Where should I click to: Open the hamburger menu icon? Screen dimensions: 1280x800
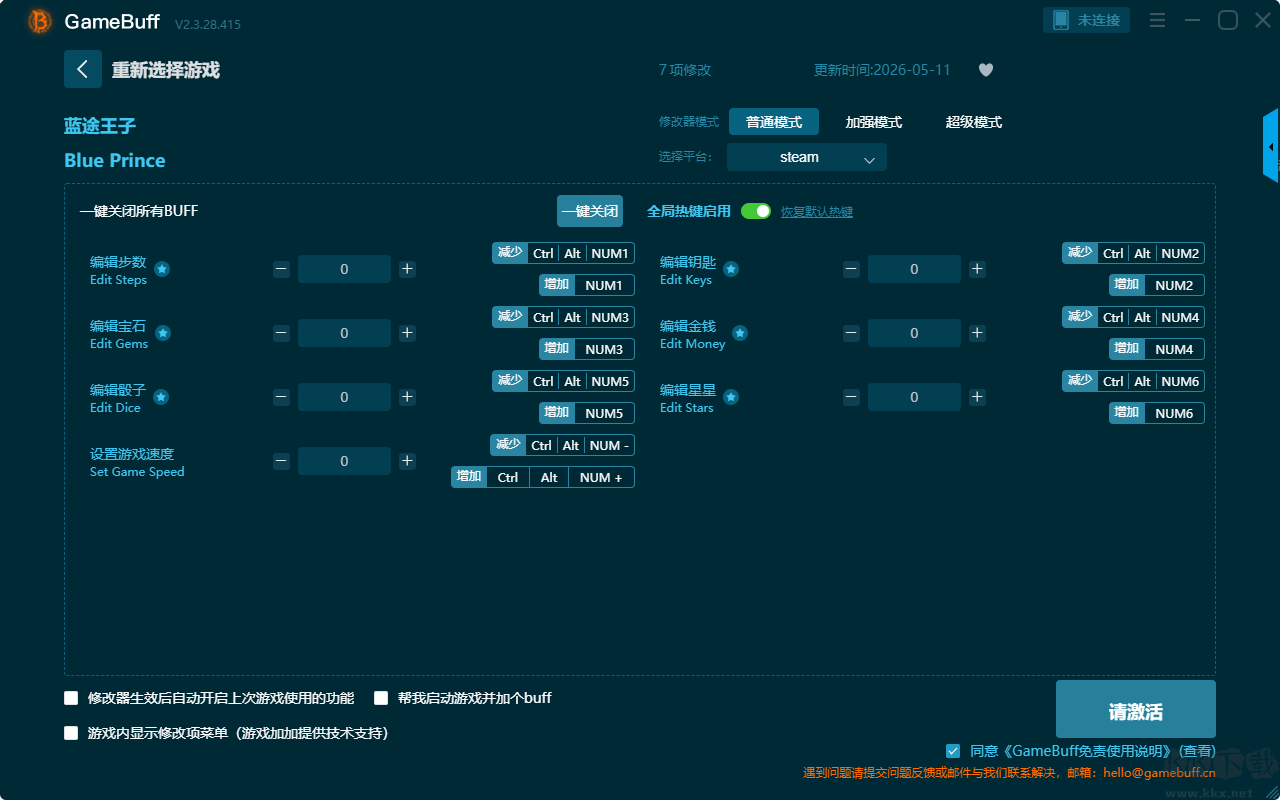[x=1157, y=20]
